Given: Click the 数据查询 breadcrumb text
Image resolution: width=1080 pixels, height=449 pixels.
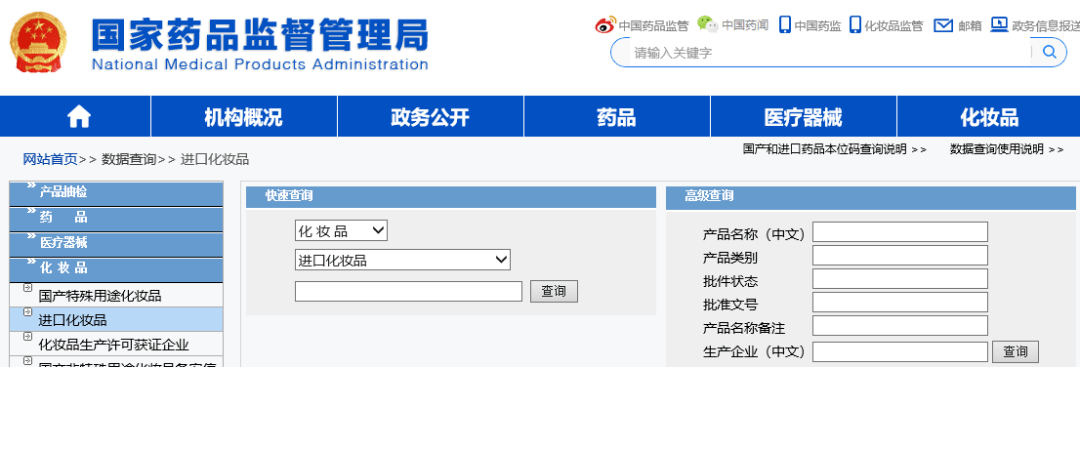Looking at the screenshot, I should 129,160.
